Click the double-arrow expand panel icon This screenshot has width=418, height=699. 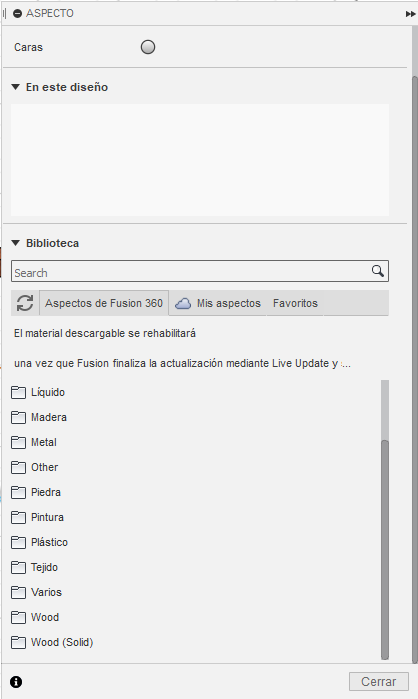410,14
